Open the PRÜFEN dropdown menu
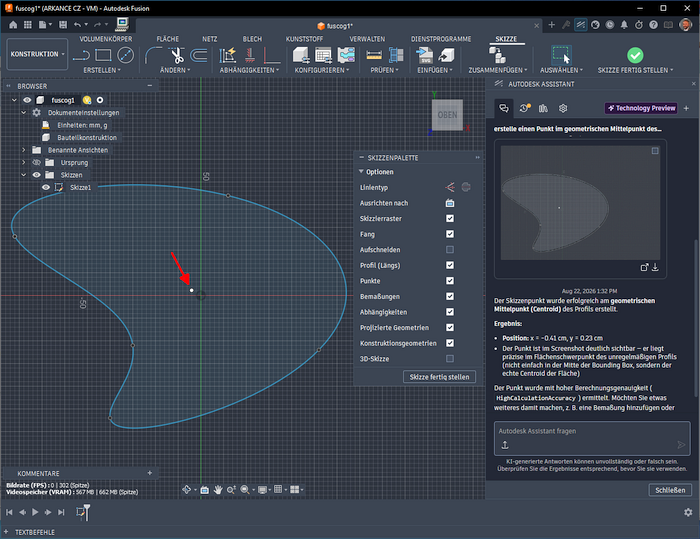The width and height of the screenshot is (700, 539). tap(384, 70)
